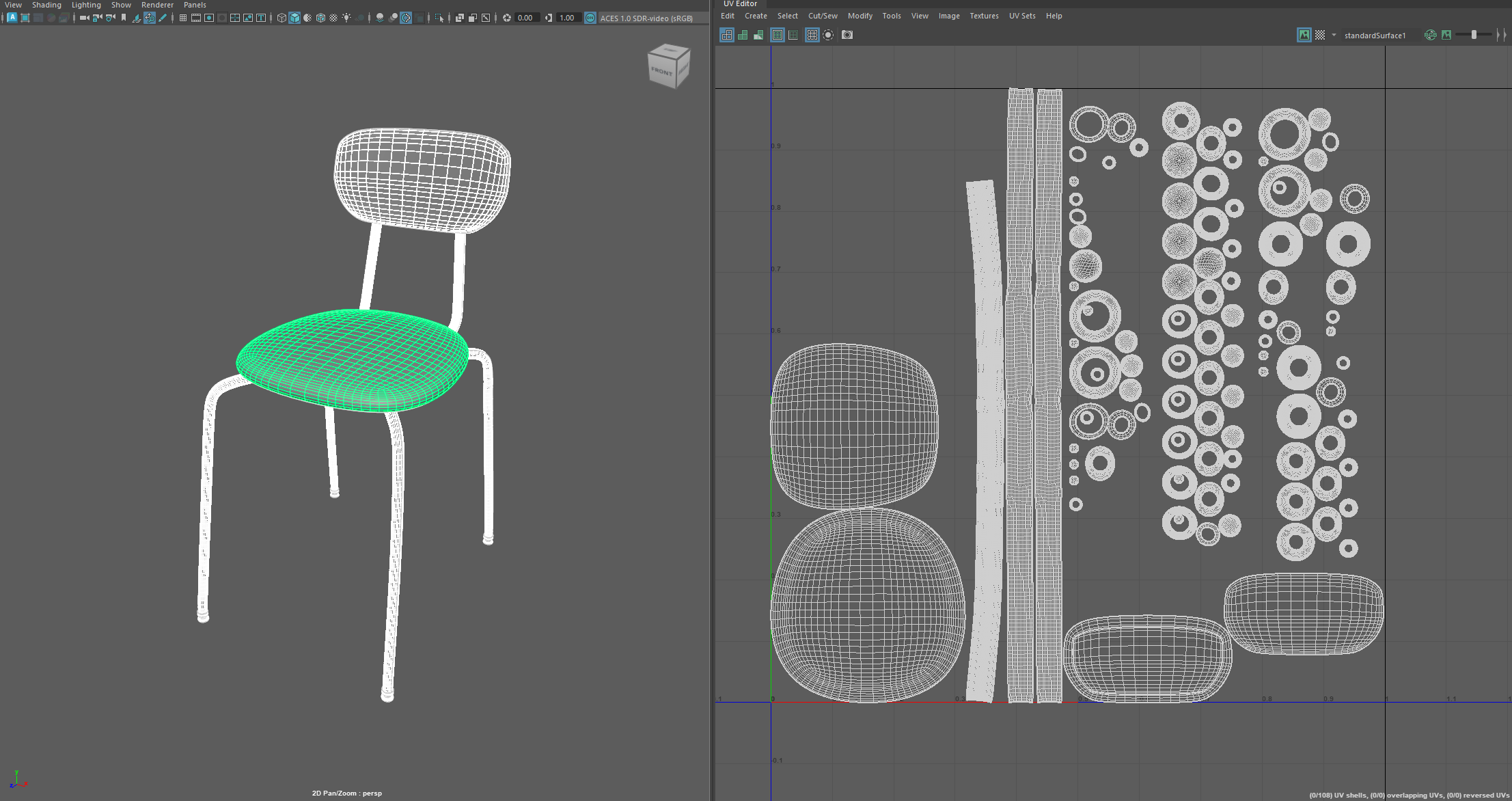
Task: Toggle the viewport Shadows icon
Action: (360, 18)
